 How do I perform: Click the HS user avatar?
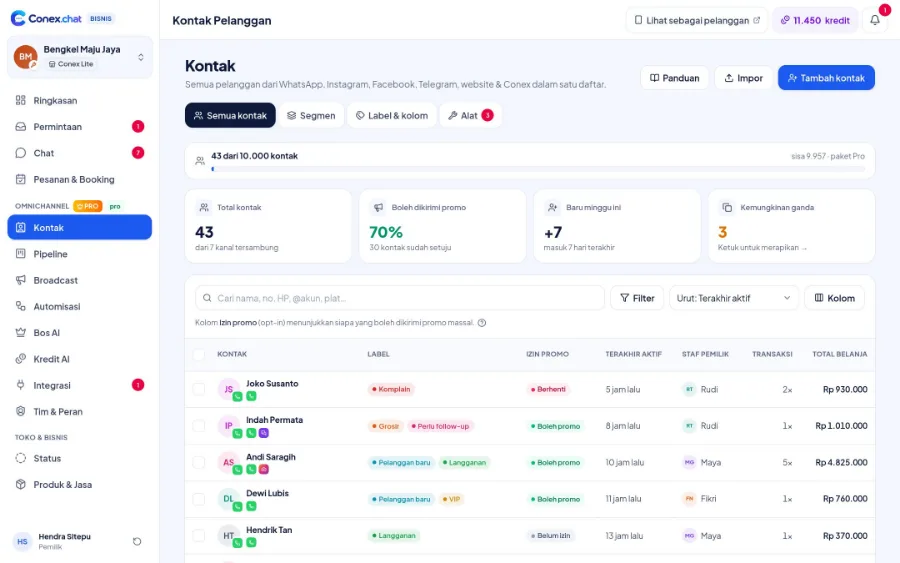tap(22, 541)
